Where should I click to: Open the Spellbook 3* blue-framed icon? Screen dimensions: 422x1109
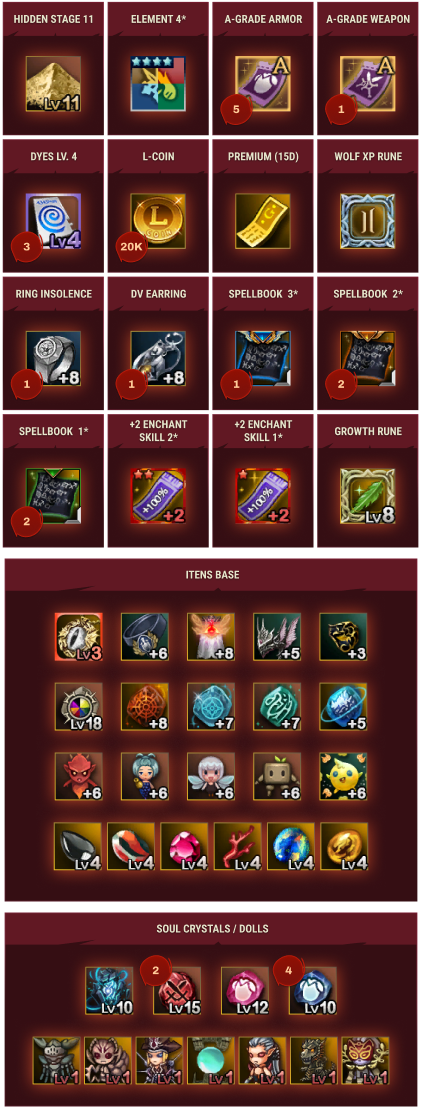(262, 359)
